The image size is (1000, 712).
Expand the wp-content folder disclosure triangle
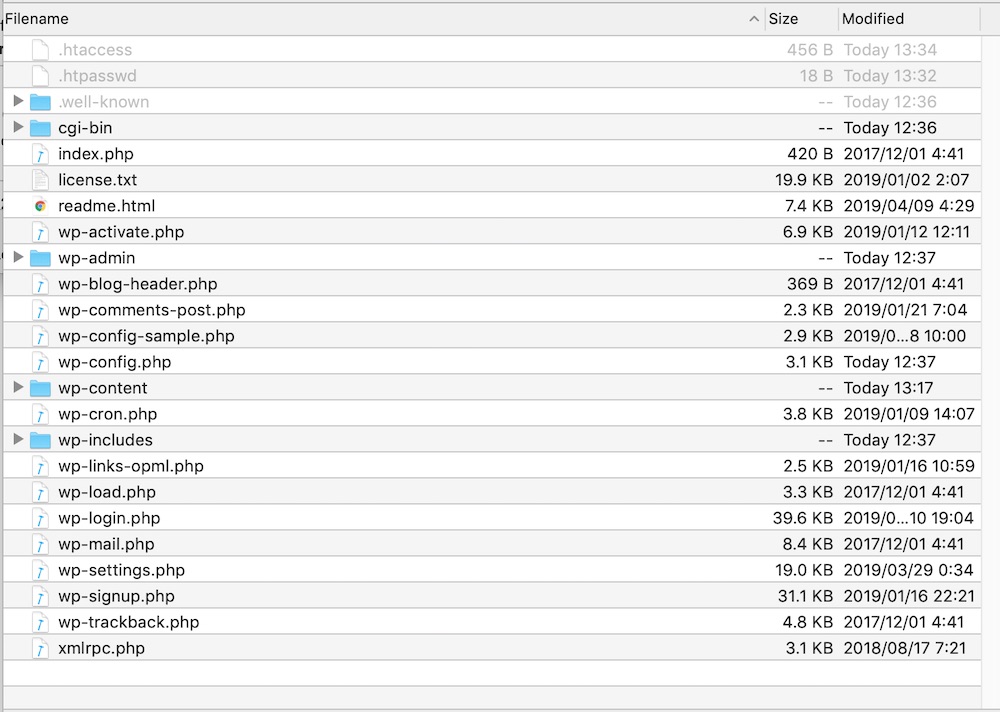(18, 387)
